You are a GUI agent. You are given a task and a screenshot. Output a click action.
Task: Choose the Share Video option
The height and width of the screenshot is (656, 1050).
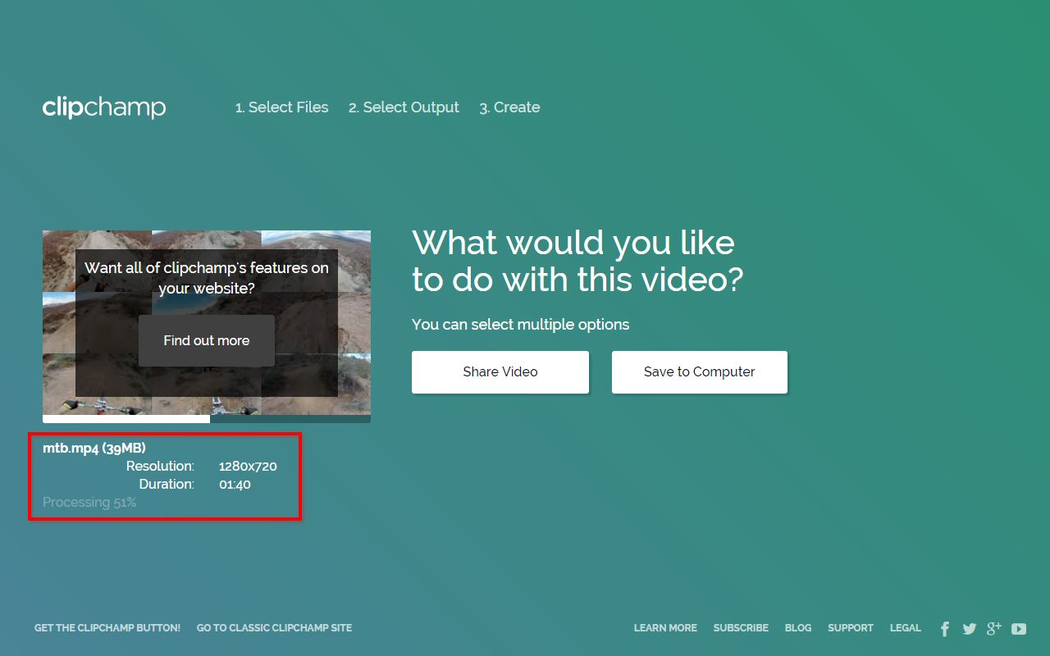pos(500,372)
